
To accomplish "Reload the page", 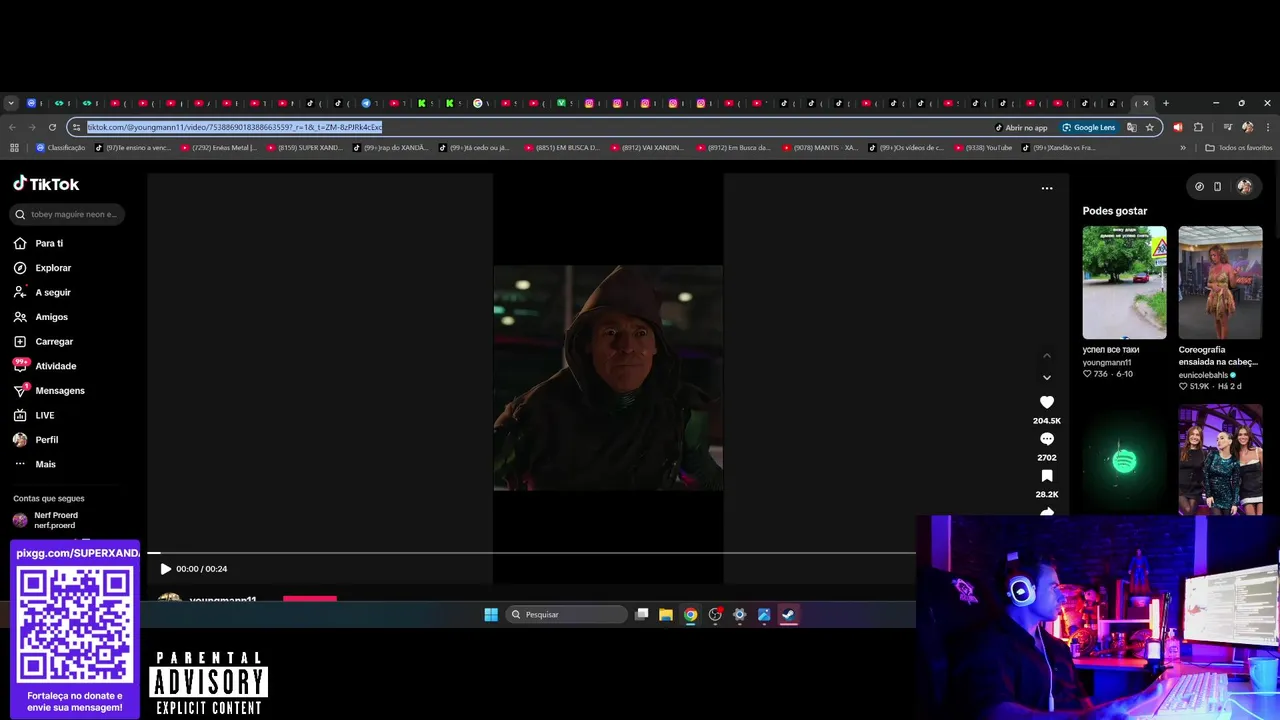I will click(52, 127).
